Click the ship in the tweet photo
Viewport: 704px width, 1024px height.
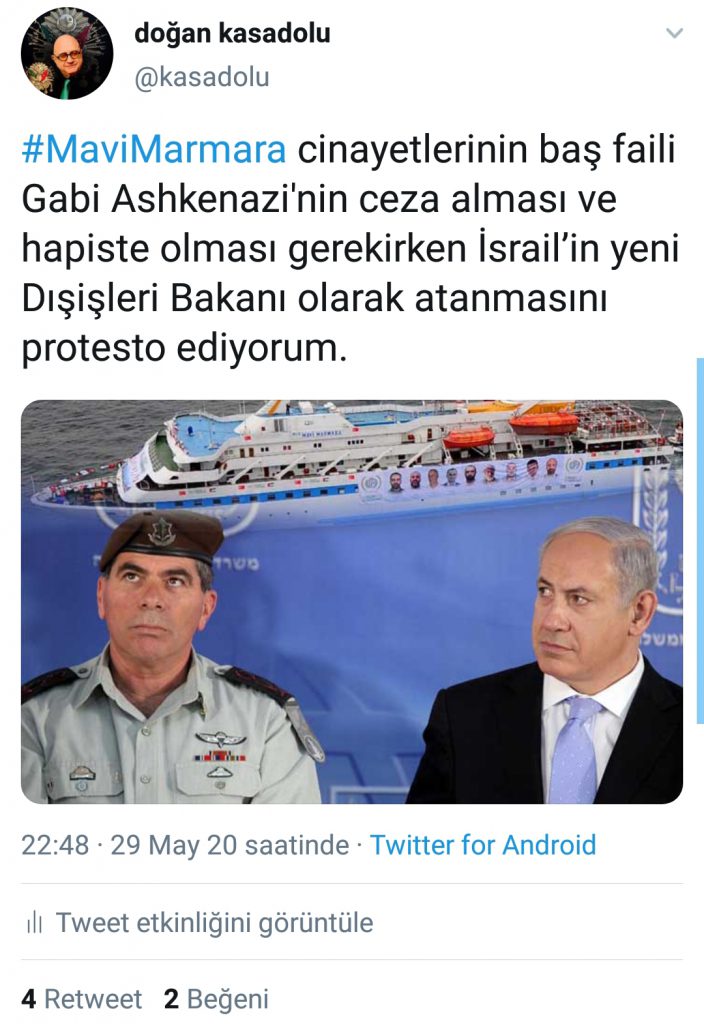pos(353,454)
